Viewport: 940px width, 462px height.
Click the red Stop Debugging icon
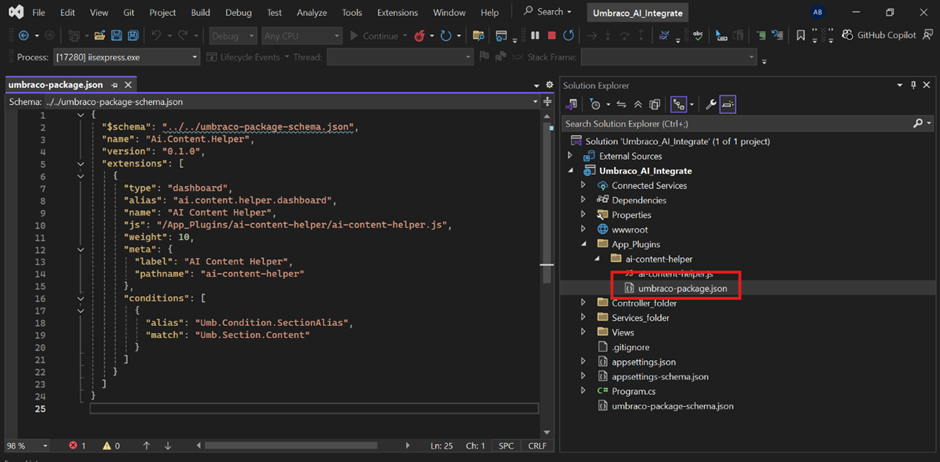[x=552, y=36]
